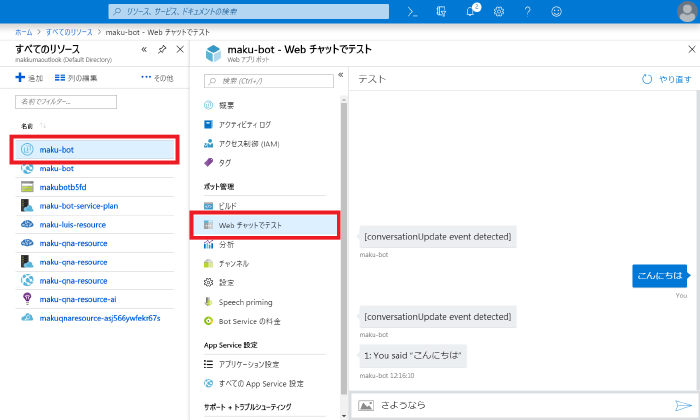Screen dimensions: 700x420
Task: Click the 名前でフィルター input field
Action: pos(66,101)
